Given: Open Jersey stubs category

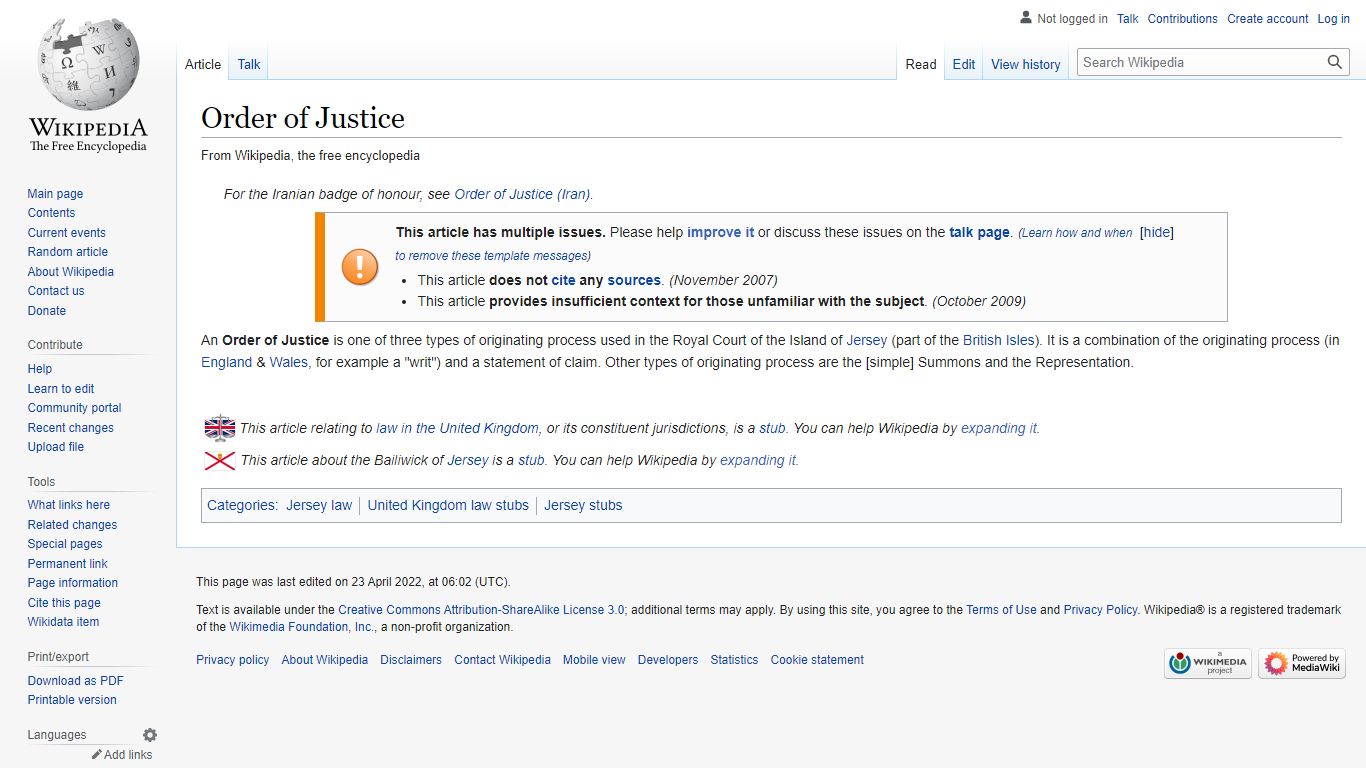Looking at the screenshot, I should (x=583, y=505).
